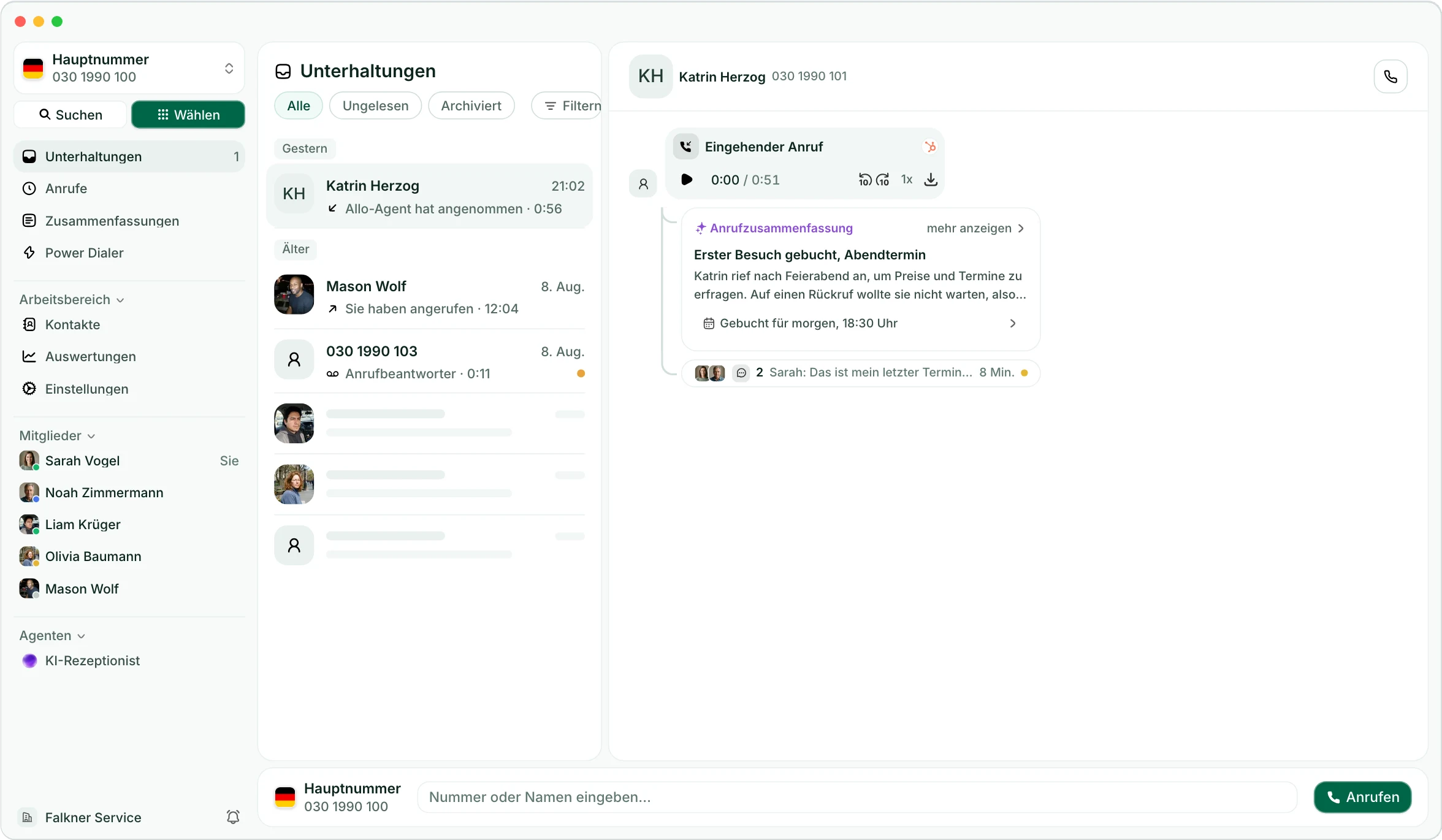Open the Filtern options

(567, 105)
